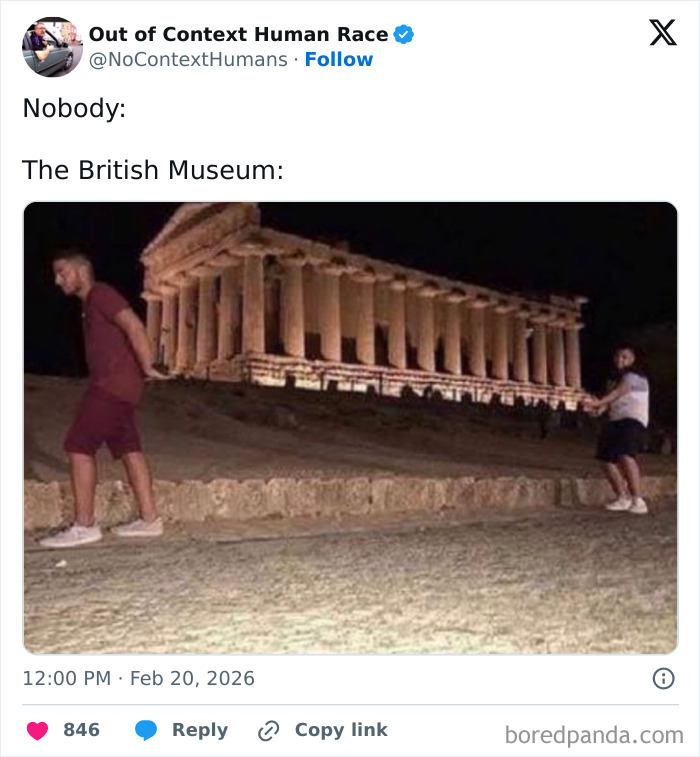Click the "Nobody:" tweet text
Image resolution: width=700 pixels, height=757 pixels.
click(x=74, y=108)
